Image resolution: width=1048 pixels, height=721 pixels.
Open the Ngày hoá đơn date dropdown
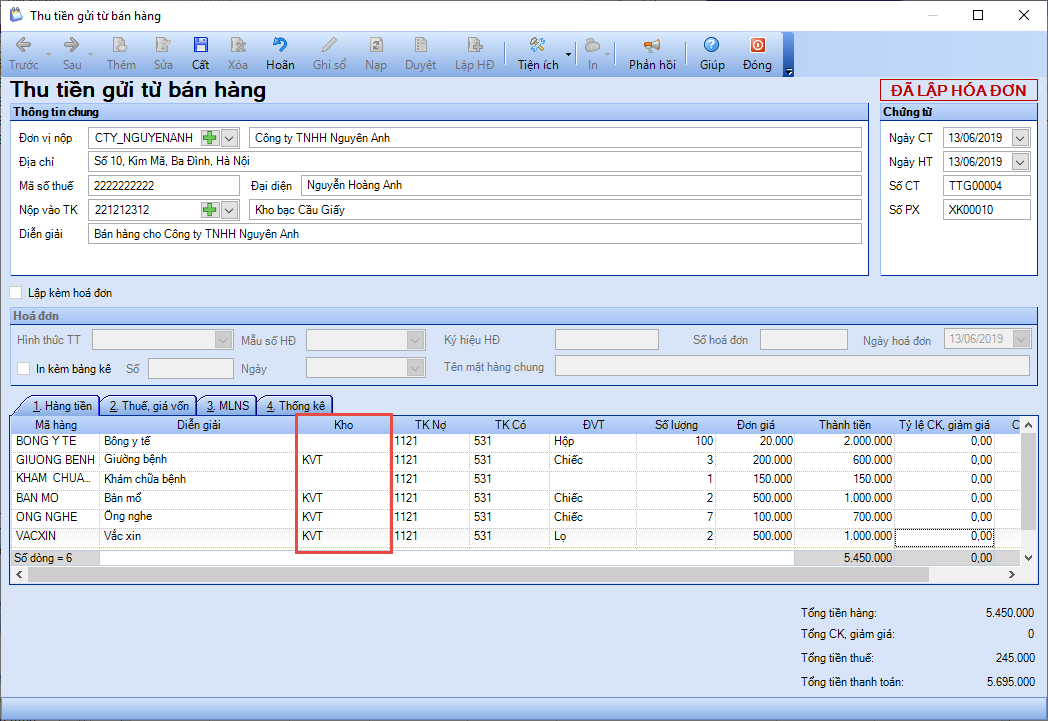1021,339
